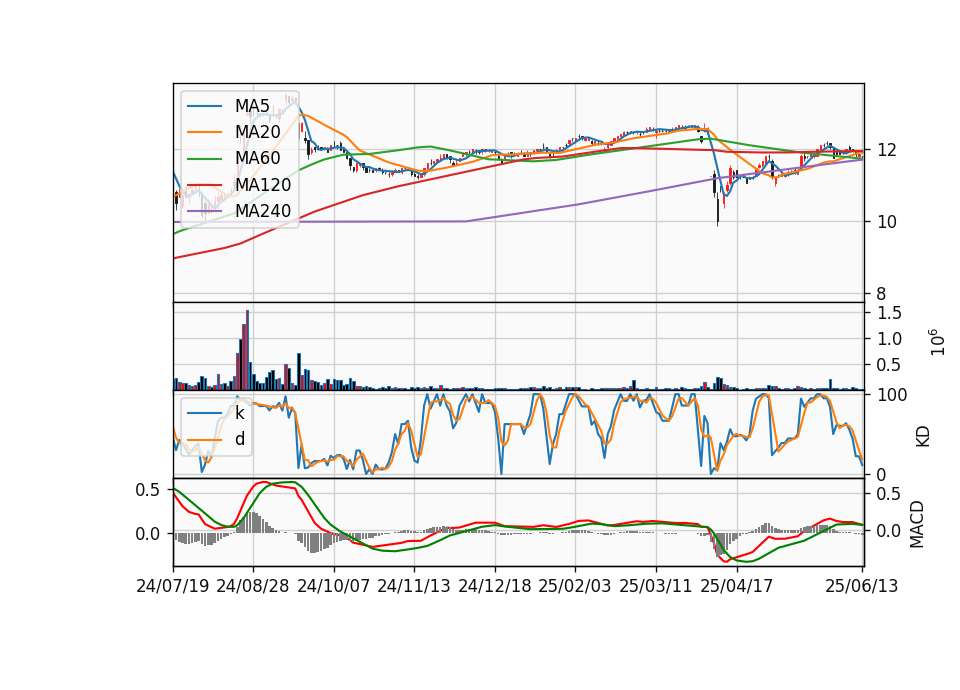Click the 24/12/18 date axis label
Image resolution: width=960 pixels, height=690 pixels.
tap(495, 586)
